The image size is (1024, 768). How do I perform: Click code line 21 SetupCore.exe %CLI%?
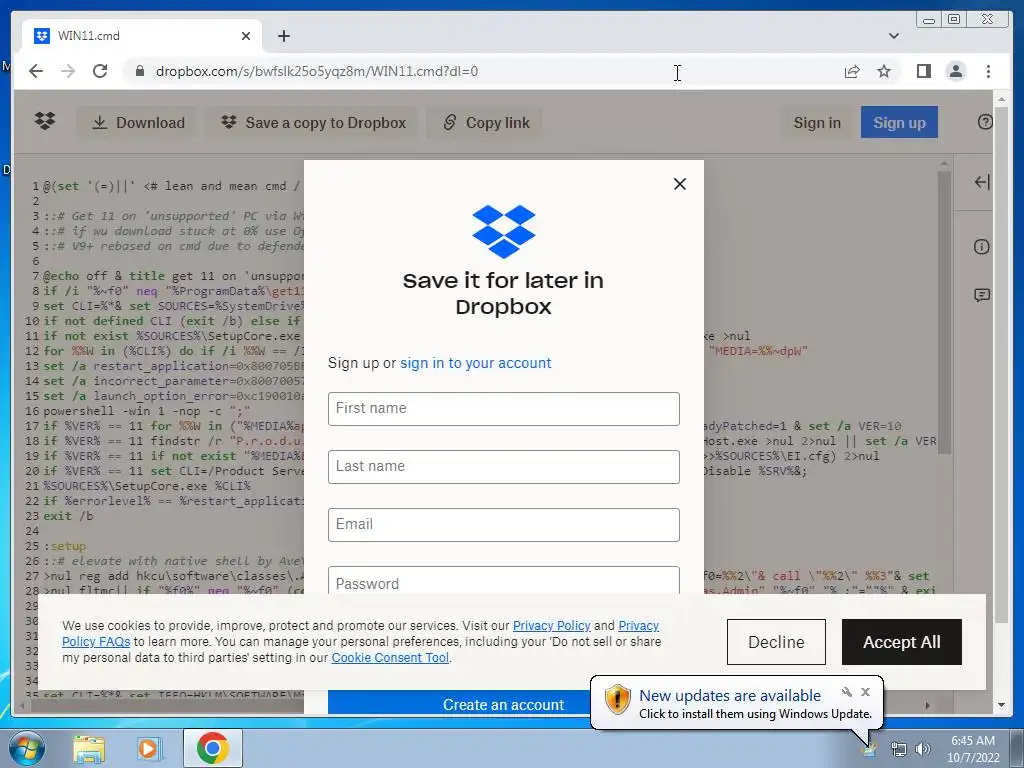click(147, 486)
